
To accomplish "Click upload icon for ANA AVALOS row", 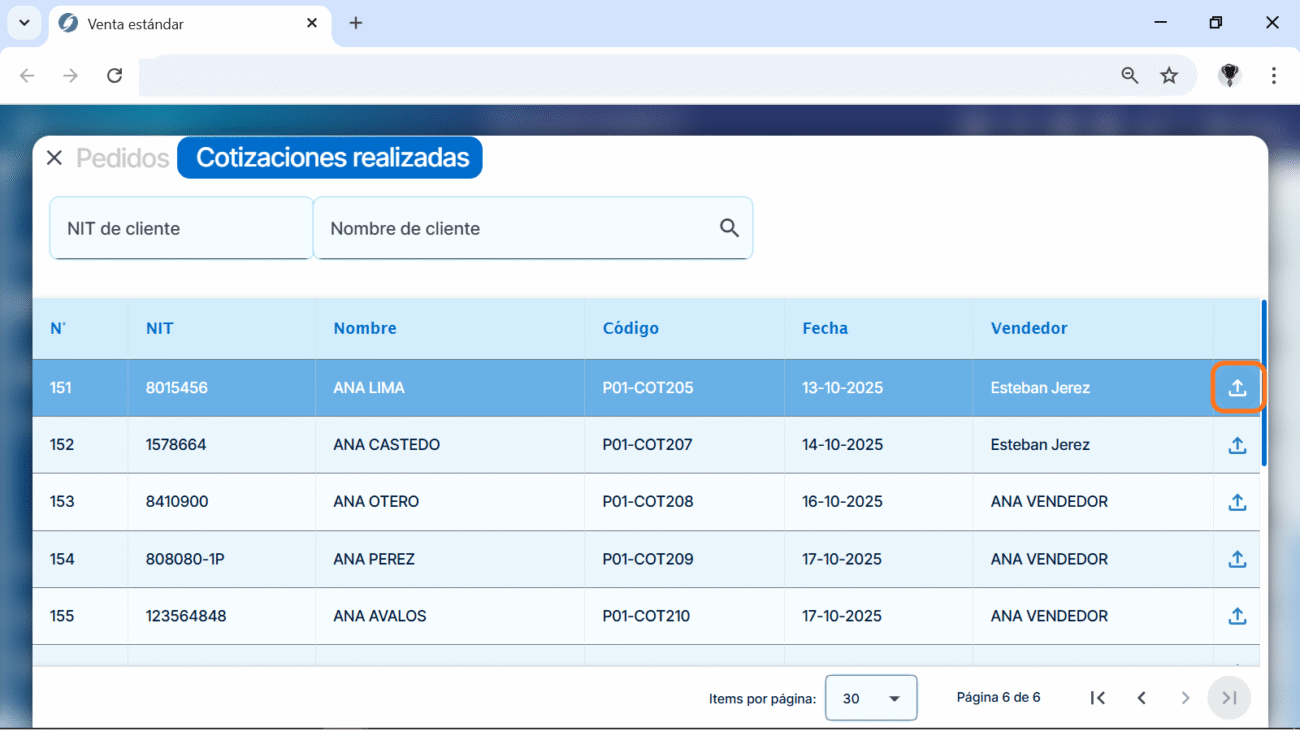I will (x=1237, y=616).
